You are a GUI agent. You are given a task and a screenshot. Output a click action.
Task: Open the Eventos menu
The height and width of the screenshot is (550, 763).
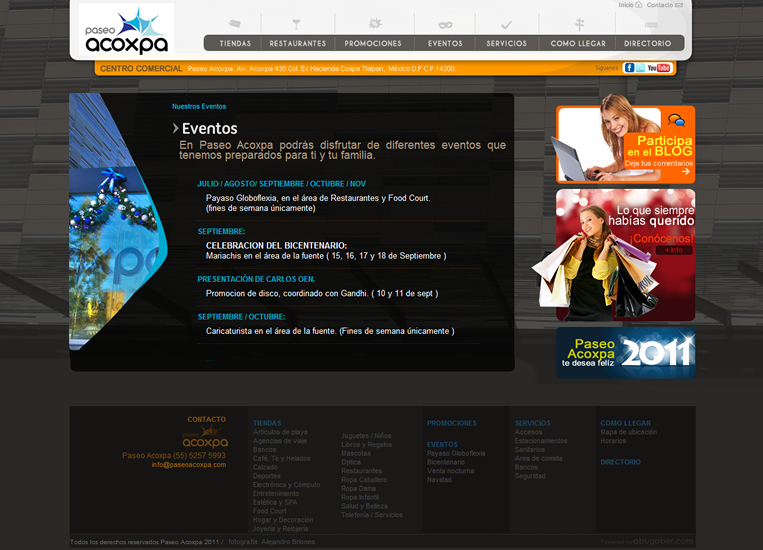pyautogui.click(x=445, y=43)
